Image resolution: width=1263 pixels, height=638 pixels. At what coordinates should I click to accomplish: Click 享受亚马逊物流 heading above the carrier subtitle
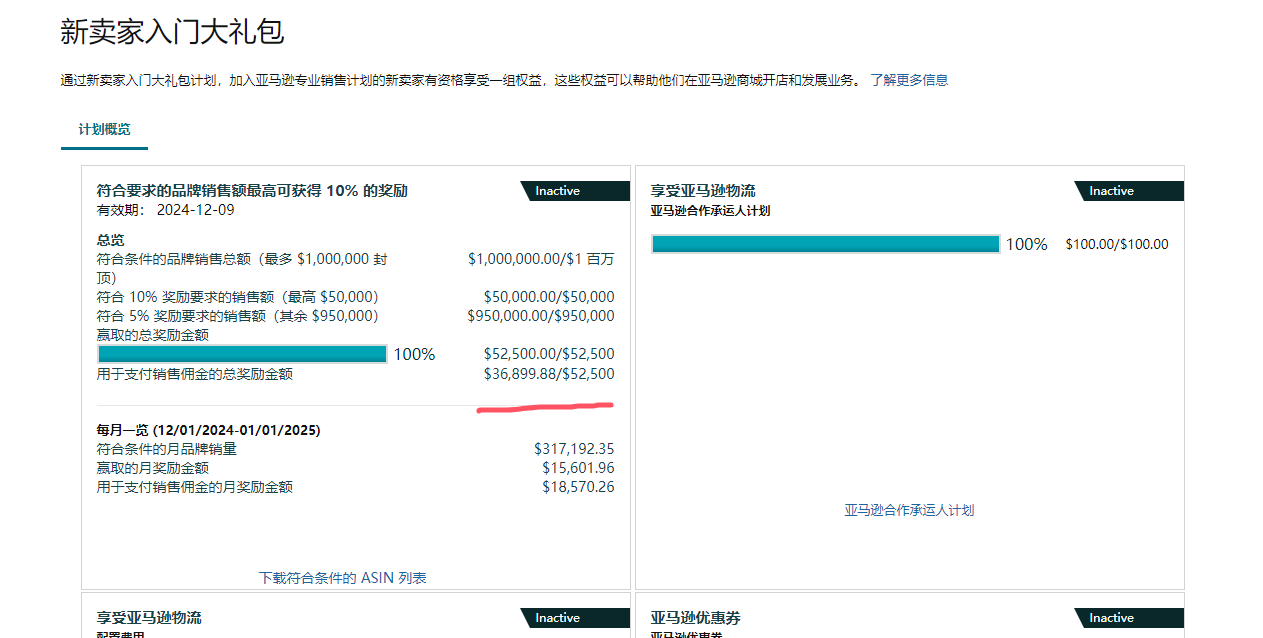pyautogui.click(x=703, y=191)
